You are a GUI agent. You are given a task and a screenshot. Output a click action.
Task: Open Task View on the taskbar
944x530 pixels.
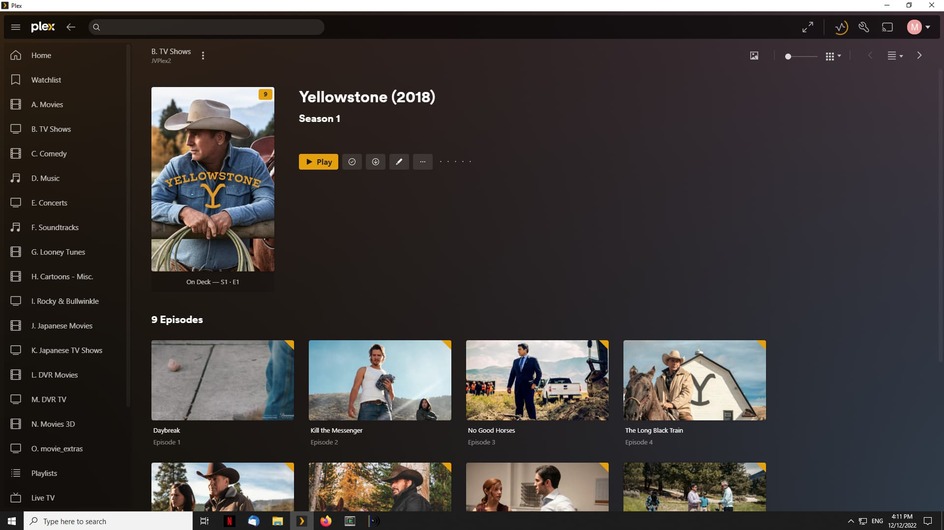[x=204, y=521]
